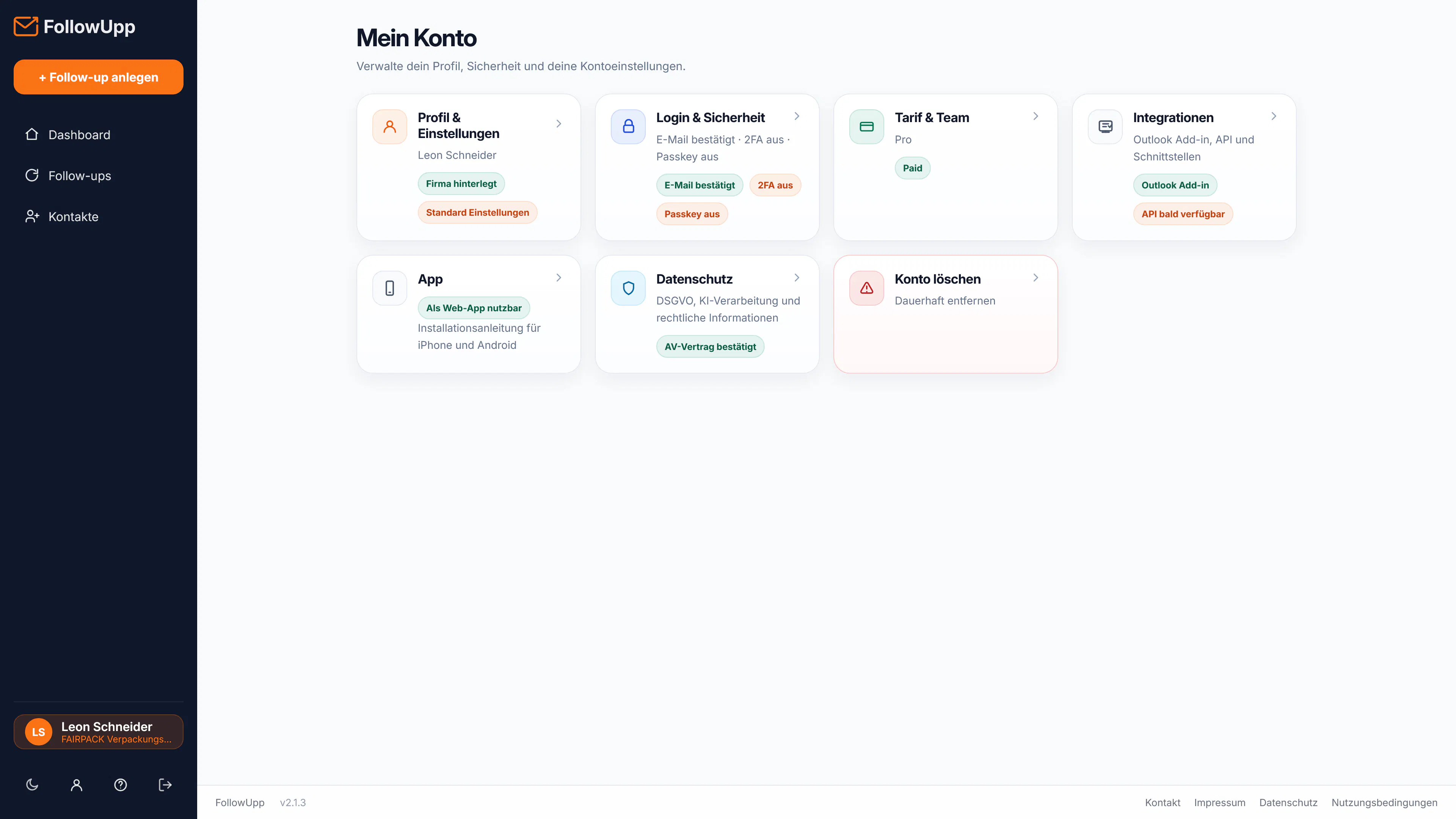The image size is (1456, 819).
Task: Open the Profil & Einstellungen card title
Action: 458,126
